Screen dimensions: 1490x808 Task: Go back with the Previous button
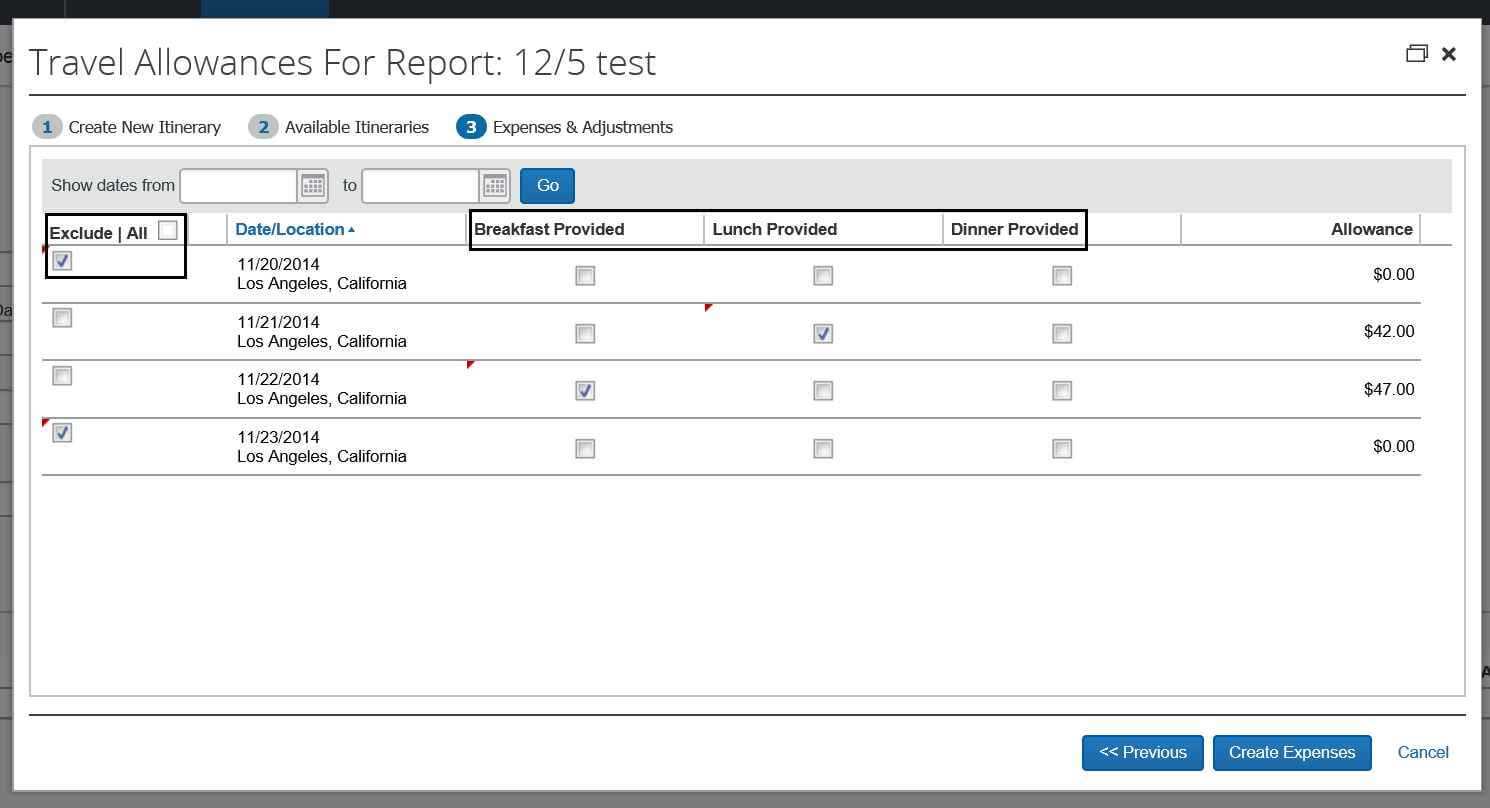click(1143, 752)
